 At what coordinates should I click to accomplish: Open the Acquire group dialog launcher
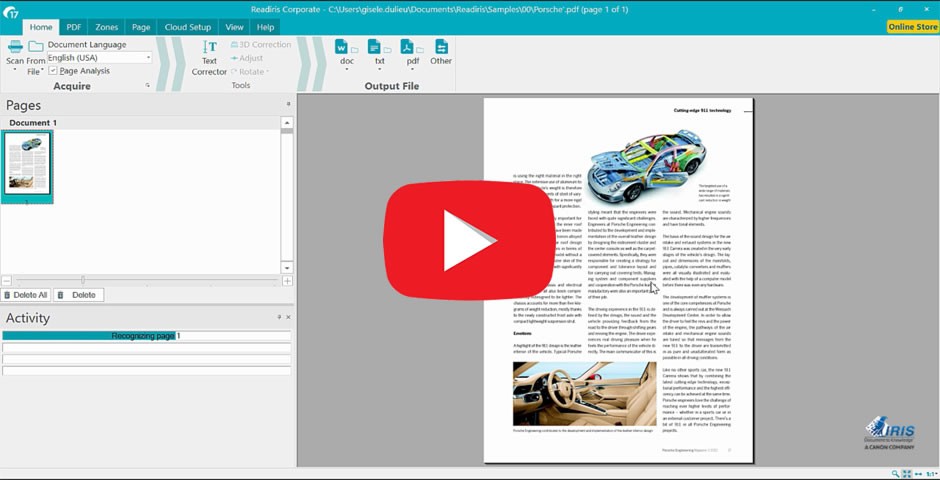[x=147, y=86]
